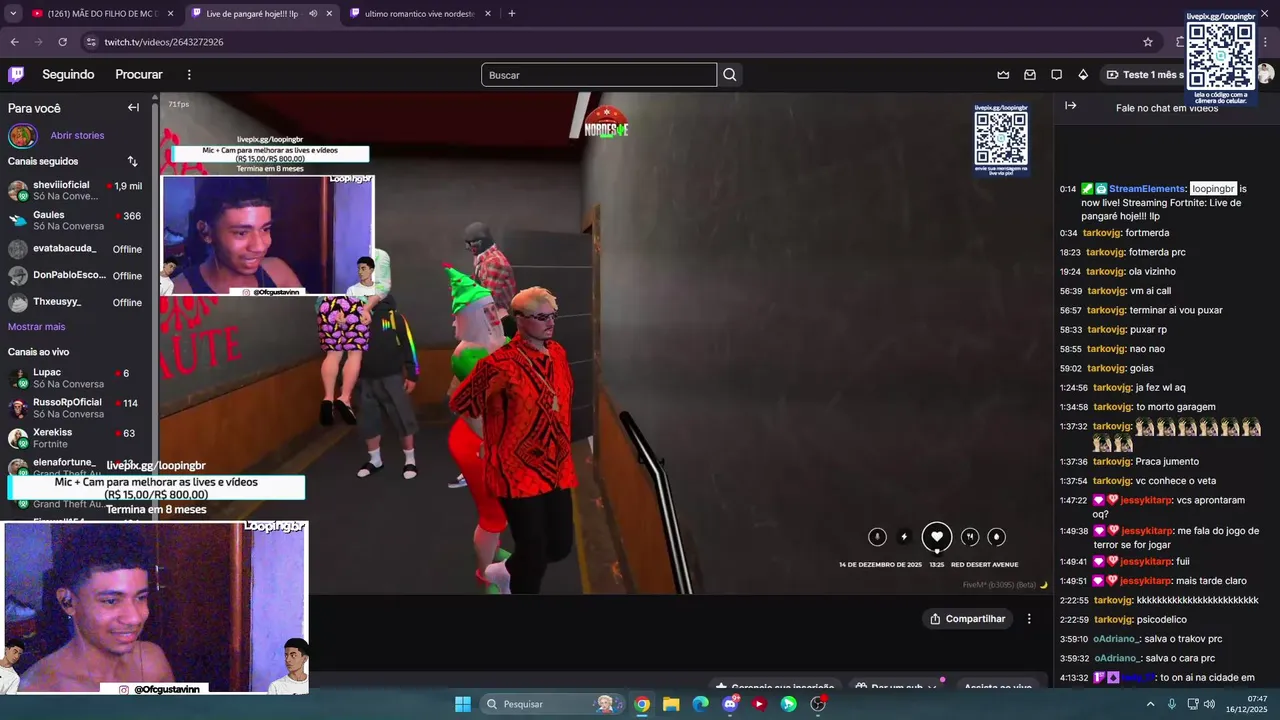This screenshot has width=1280, height=720.
Task: Open Abrir stories link
Action: (77, 135)
